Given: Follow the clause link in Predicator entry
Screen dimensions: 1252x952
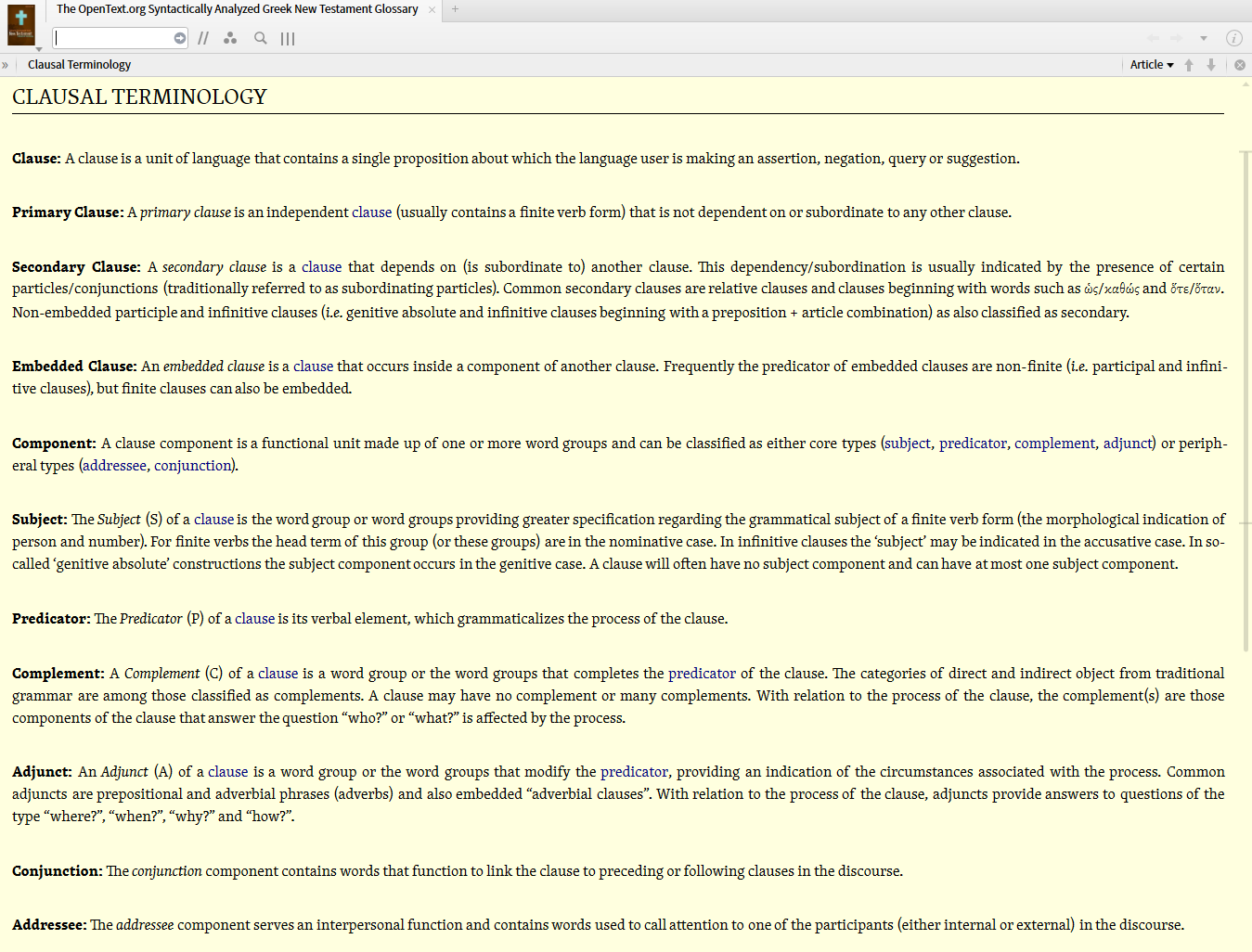Looking at the screenshot, I should point(255,619).
